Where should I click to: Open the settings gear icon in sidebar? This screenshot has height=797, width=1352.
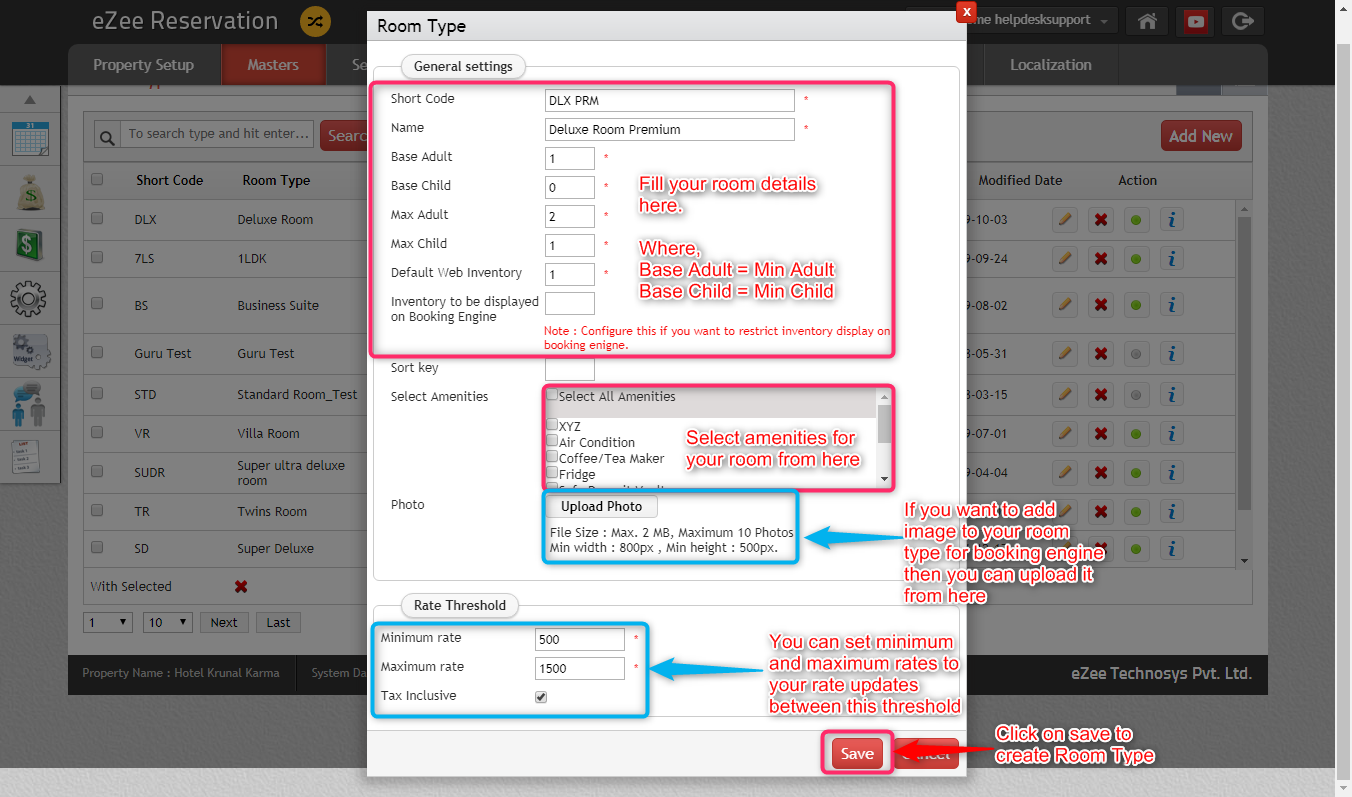(x=30, y=298)
